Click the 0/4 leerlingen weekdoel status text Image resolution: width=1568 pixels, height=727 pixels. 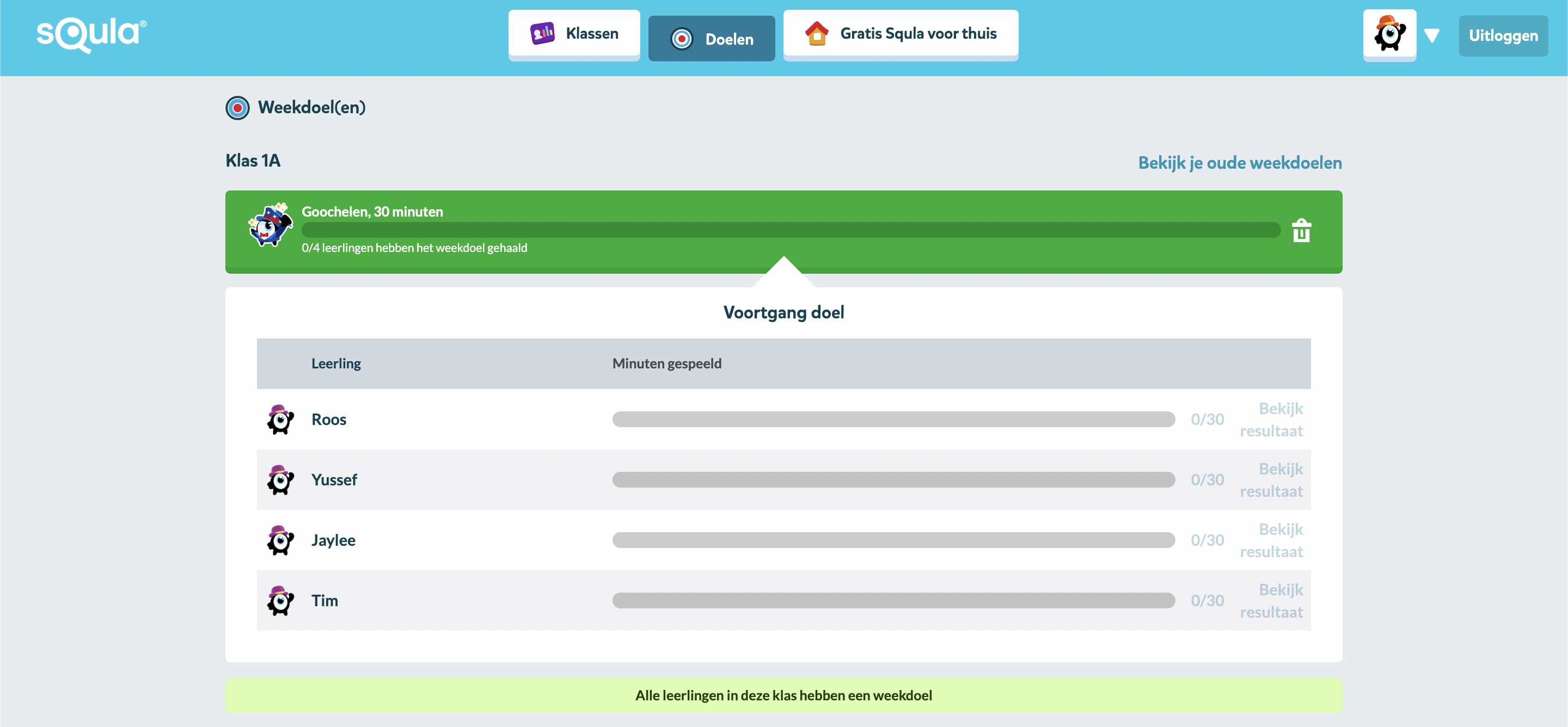pos(414,248)
